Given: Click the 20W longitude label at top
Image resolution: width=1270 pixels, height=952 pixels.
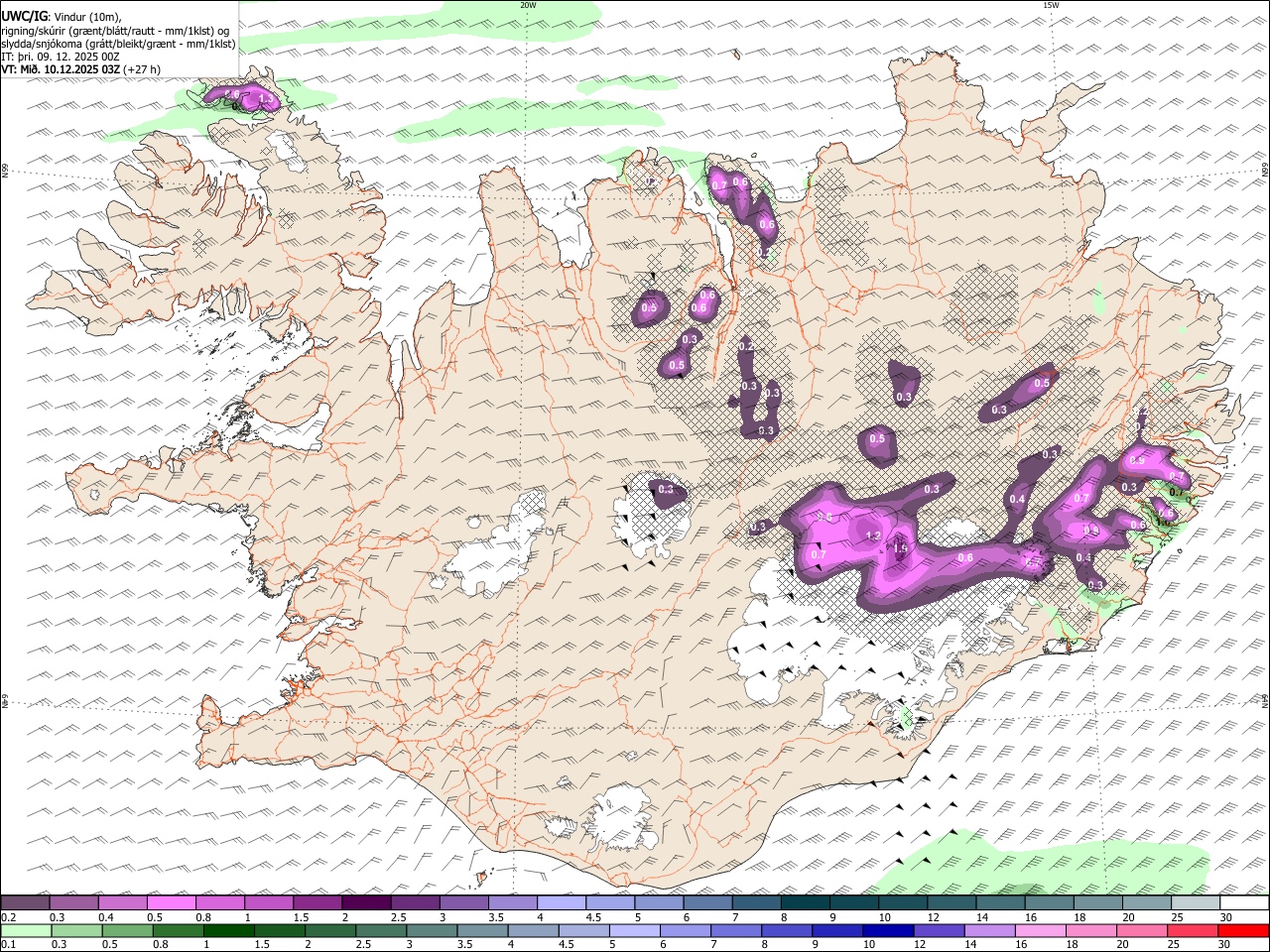Looking at the screenshot, I should (x=528, y=5).
